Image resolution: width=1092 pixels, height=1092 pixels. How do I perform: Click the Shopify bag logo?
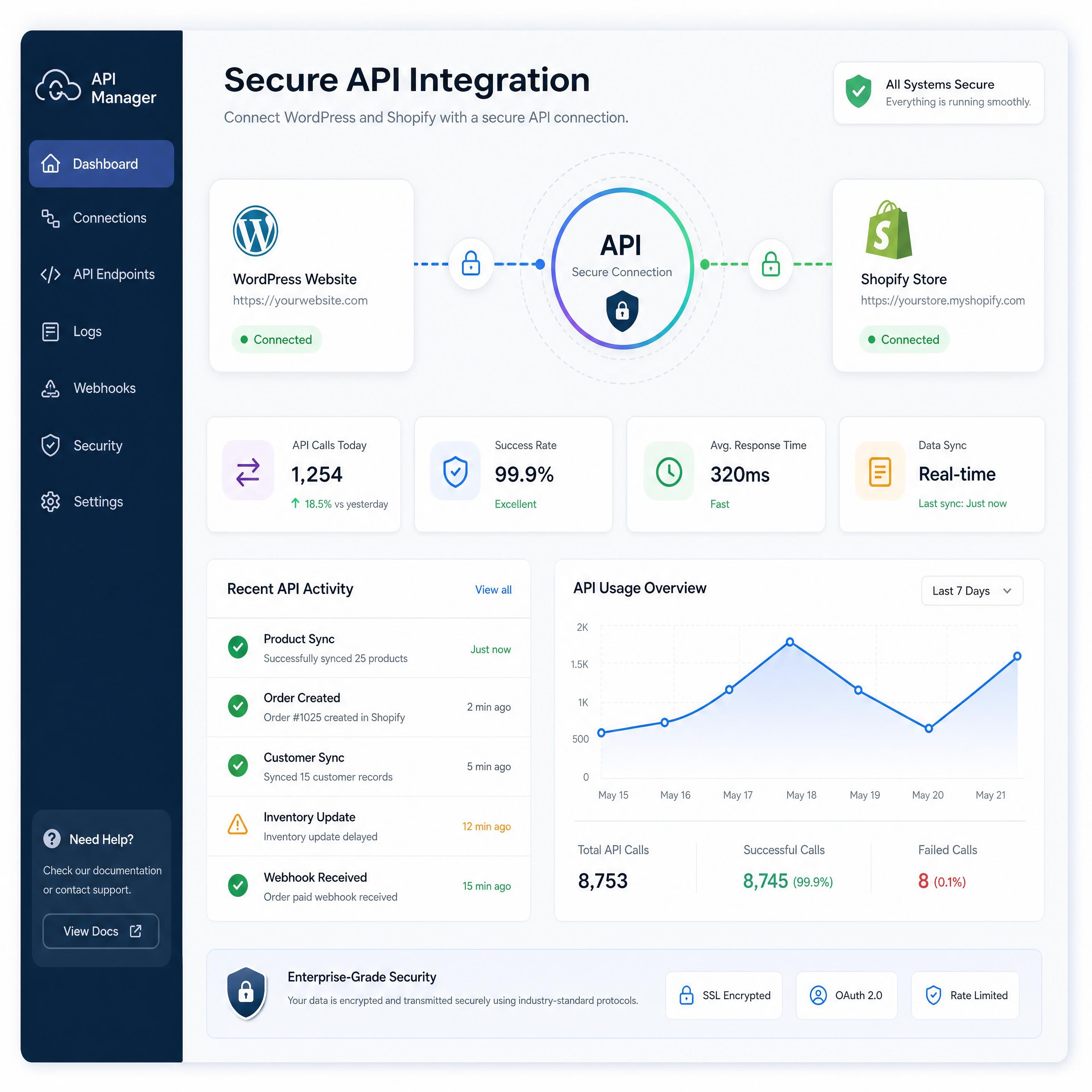pos(888,230)
